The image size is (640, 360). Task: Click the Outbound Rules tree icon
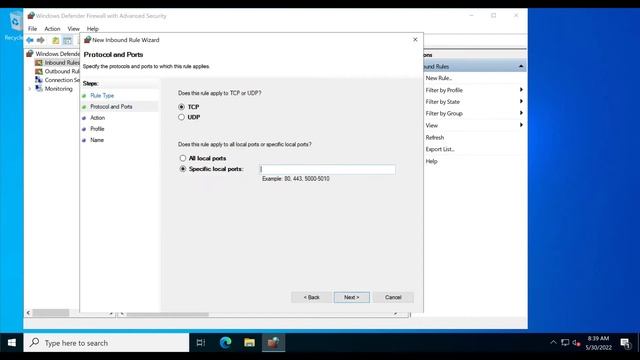click(39, 71)
